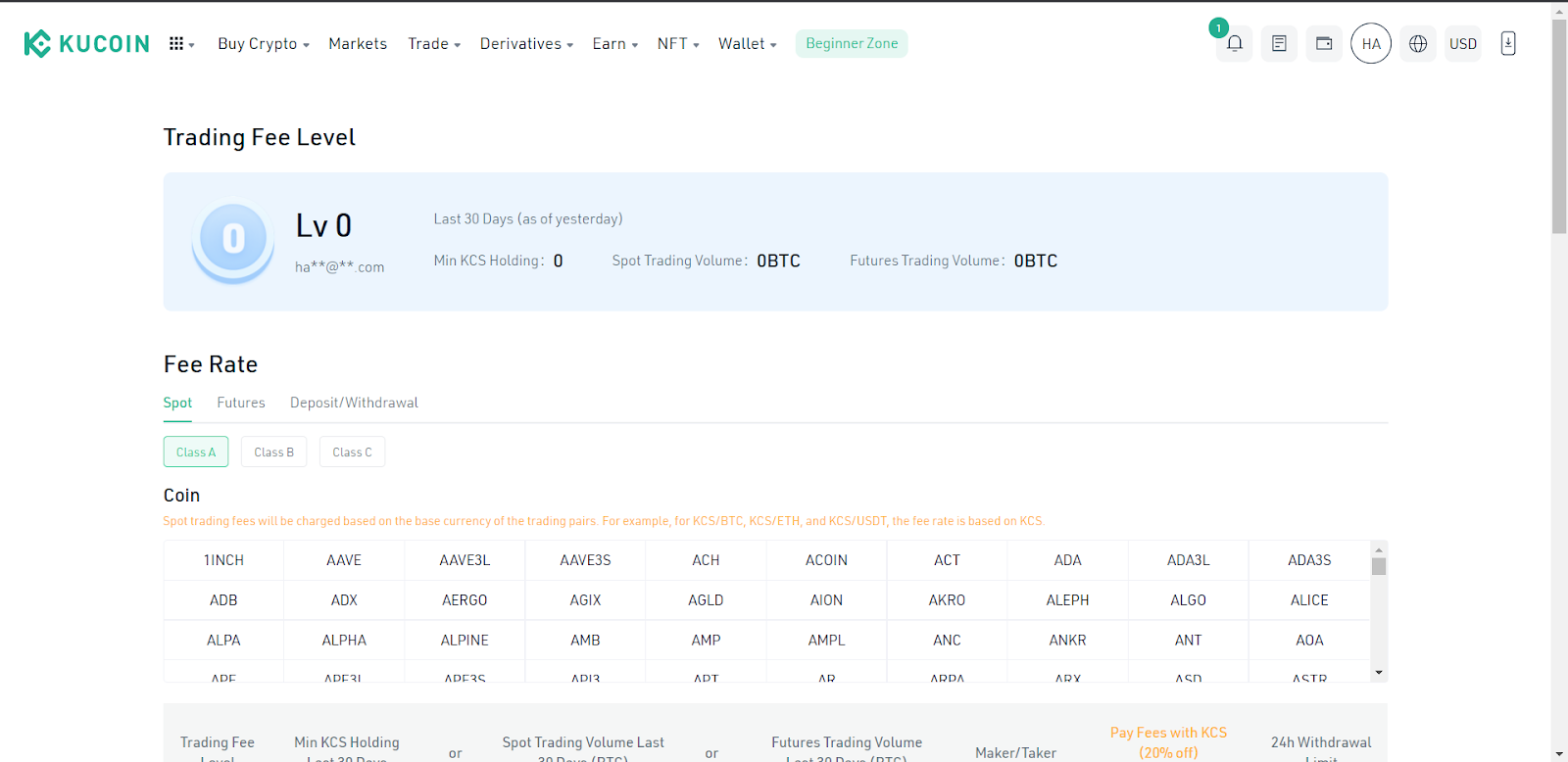
Task: Select the ANT coin cell
Action: (1188, 641)
